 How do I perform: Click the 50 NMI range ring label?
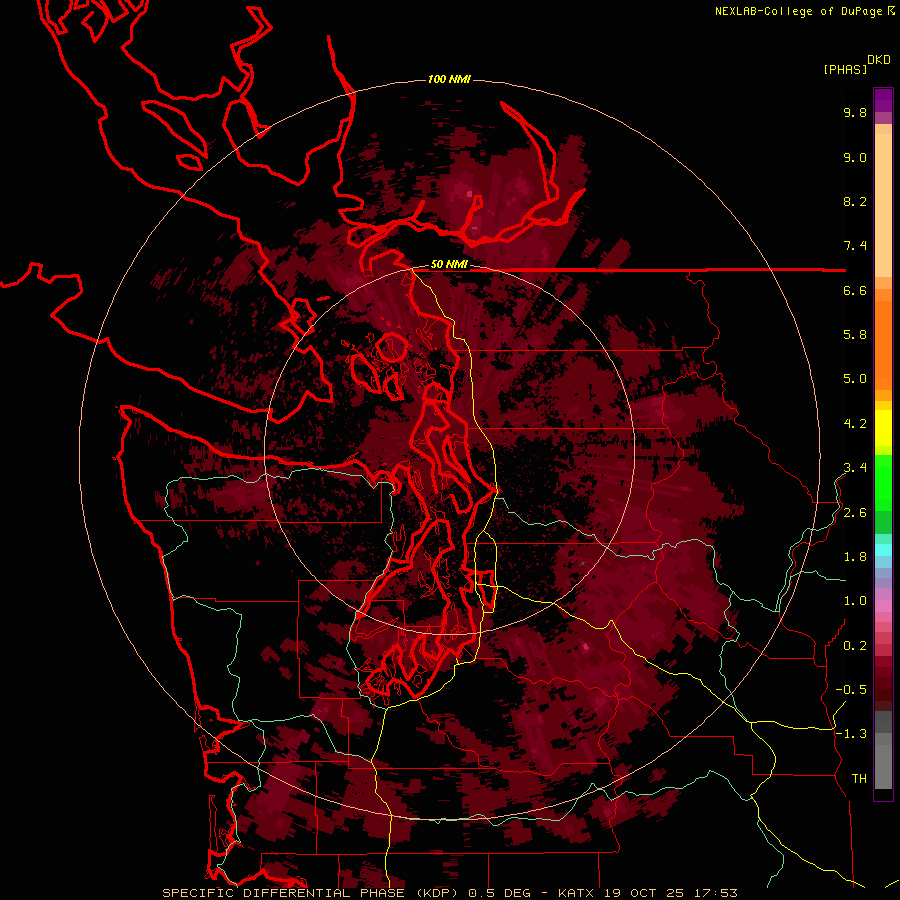(x=449, y=264)
